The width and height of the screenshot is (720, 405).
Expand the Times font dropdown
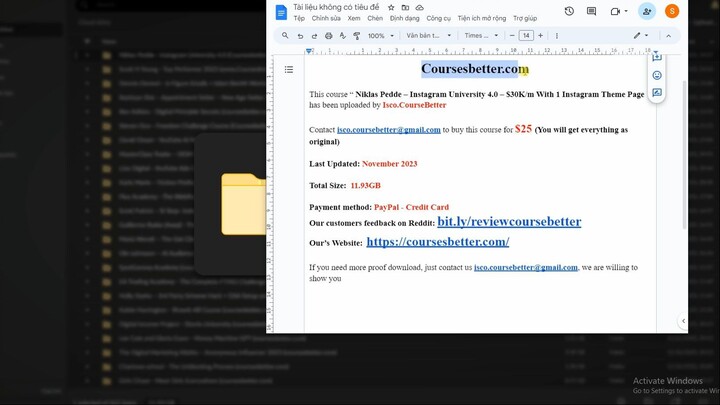481,35
